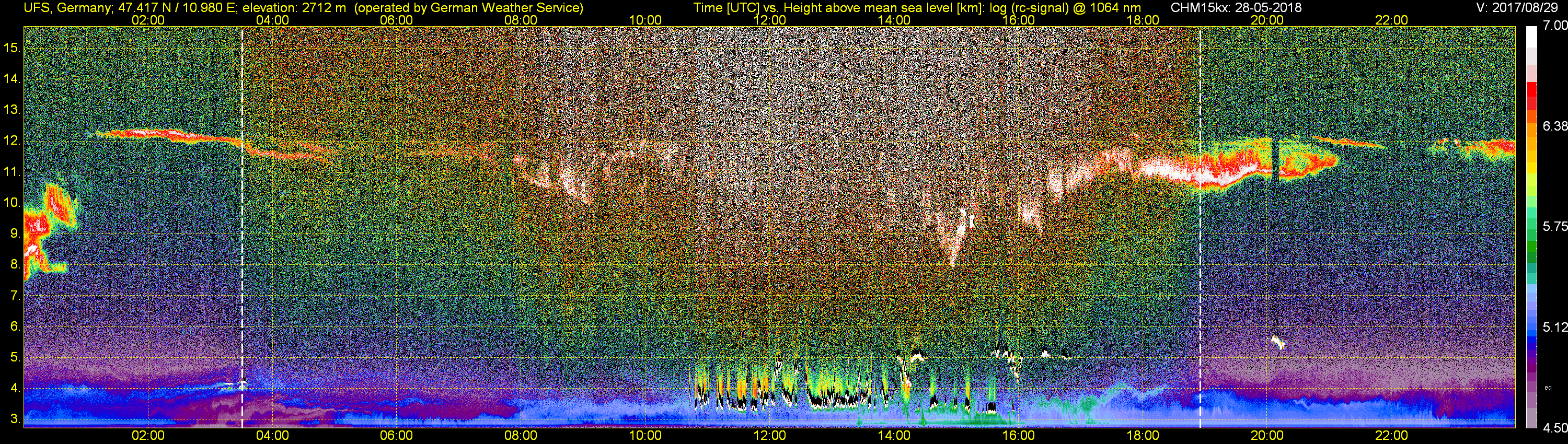Click the top axis time label 10:00
This screenshot has height=444, width=1568.
point(645,20)
